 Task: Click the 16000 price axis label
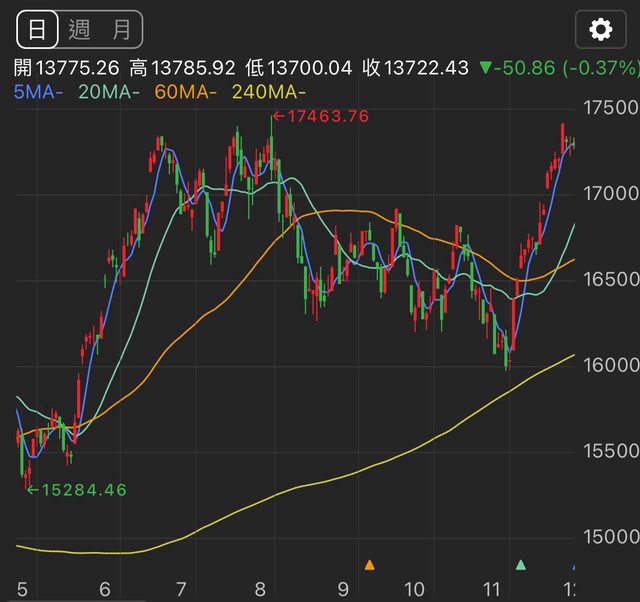612,365
